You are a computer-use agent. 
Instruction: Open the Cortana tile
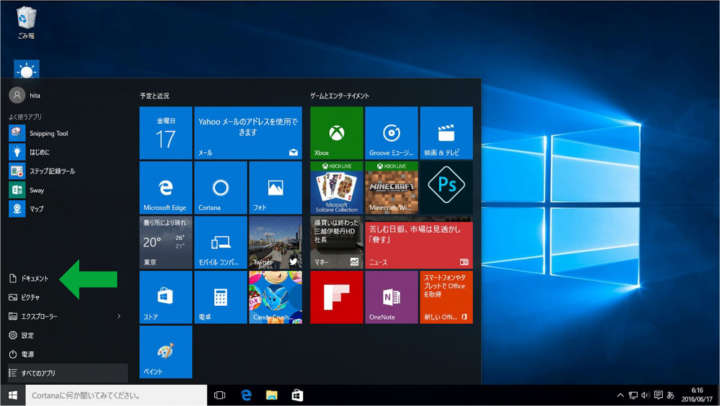point(220,188)
